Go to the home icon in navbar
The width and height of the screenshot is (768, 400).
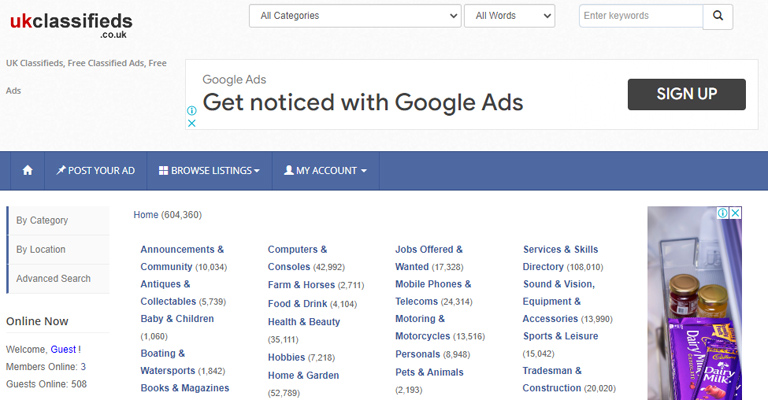[27, 171]
